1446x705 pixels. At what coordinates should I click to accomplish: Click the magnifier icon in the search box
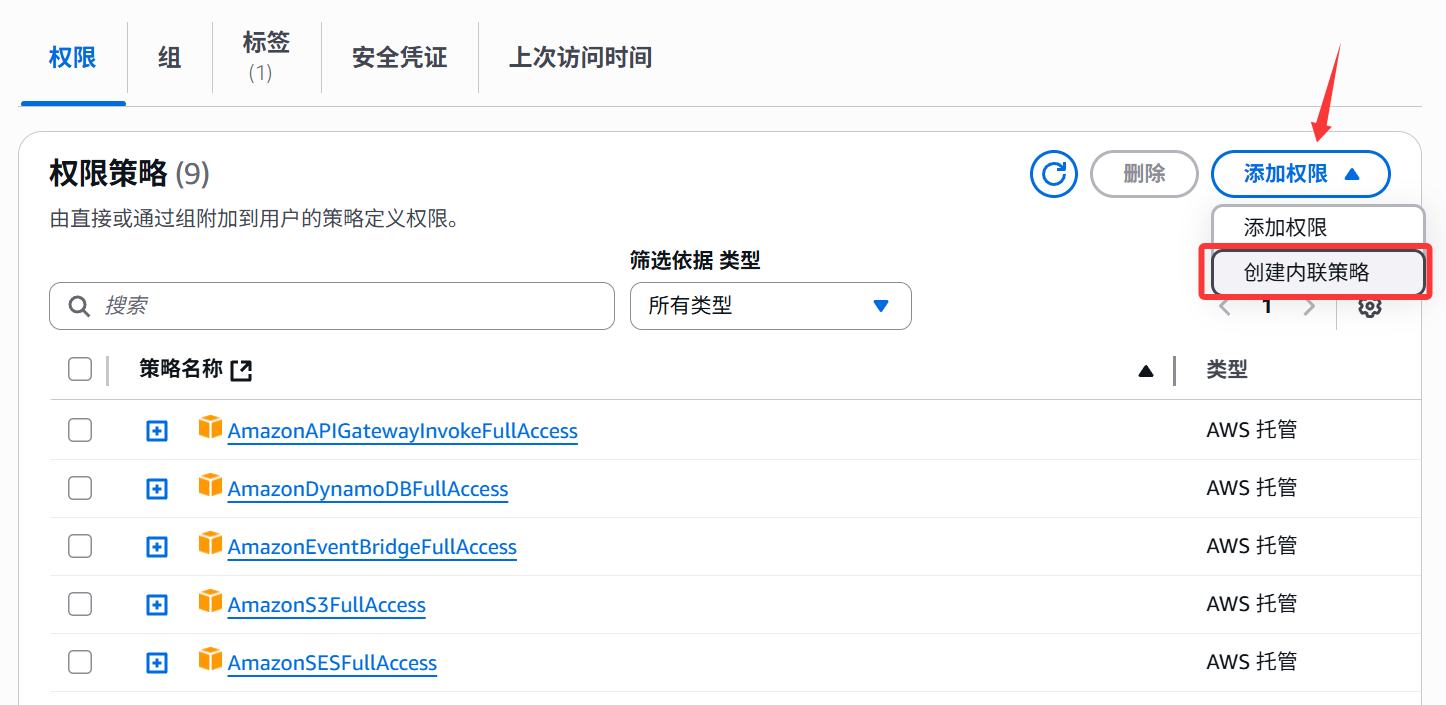80,306
